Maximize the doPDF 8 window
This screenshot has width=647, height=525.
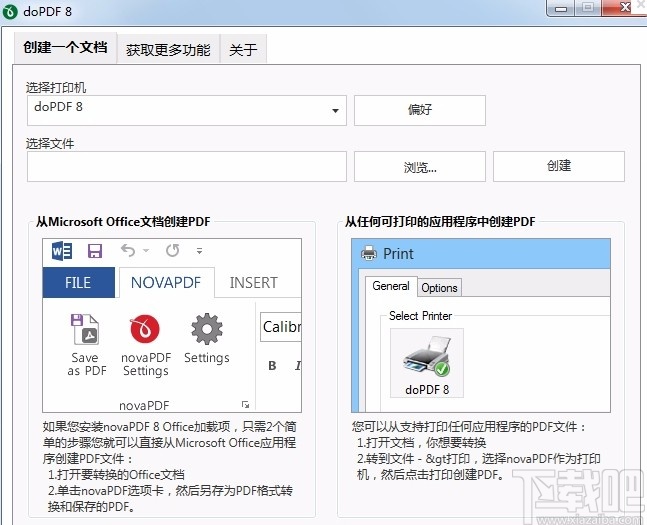coord(588,8)
